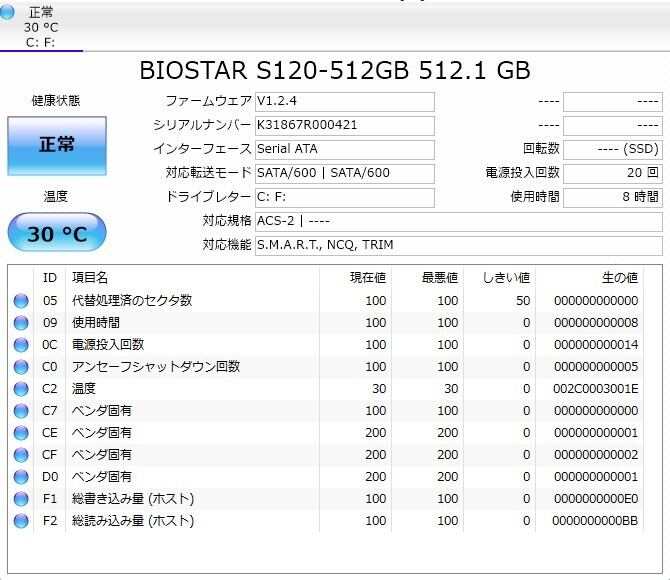Click the firmware field showing V1.2.4
Image resolution: width=670 pixels, height=580 pixels.
point(345,102)
